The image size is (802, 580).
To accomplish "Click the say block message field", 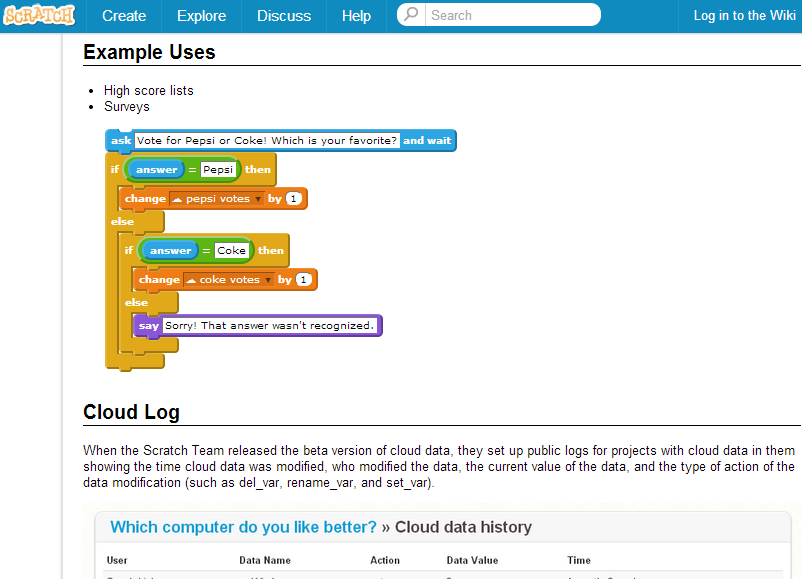I will coord(270,326).
